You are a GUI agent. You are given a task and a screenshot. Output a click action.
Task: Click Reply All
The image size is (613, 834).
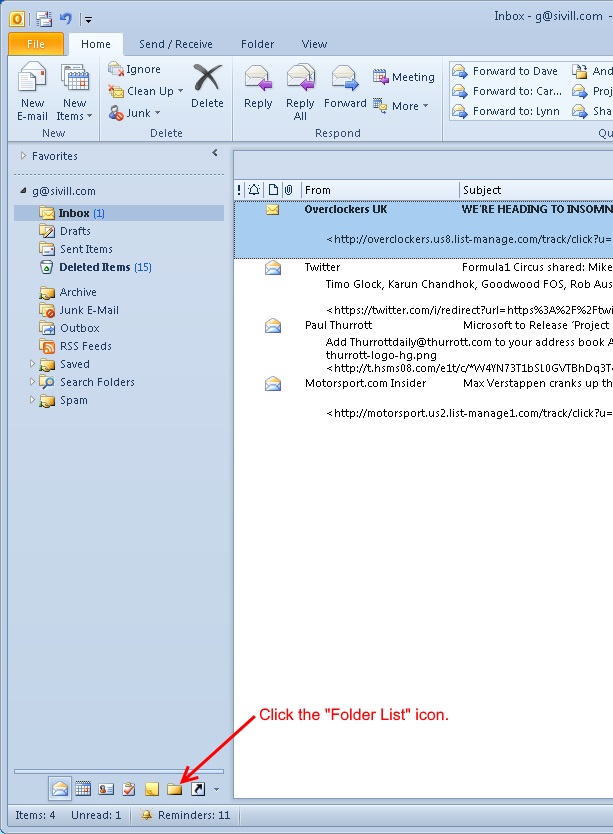click(x=300, y=91)
